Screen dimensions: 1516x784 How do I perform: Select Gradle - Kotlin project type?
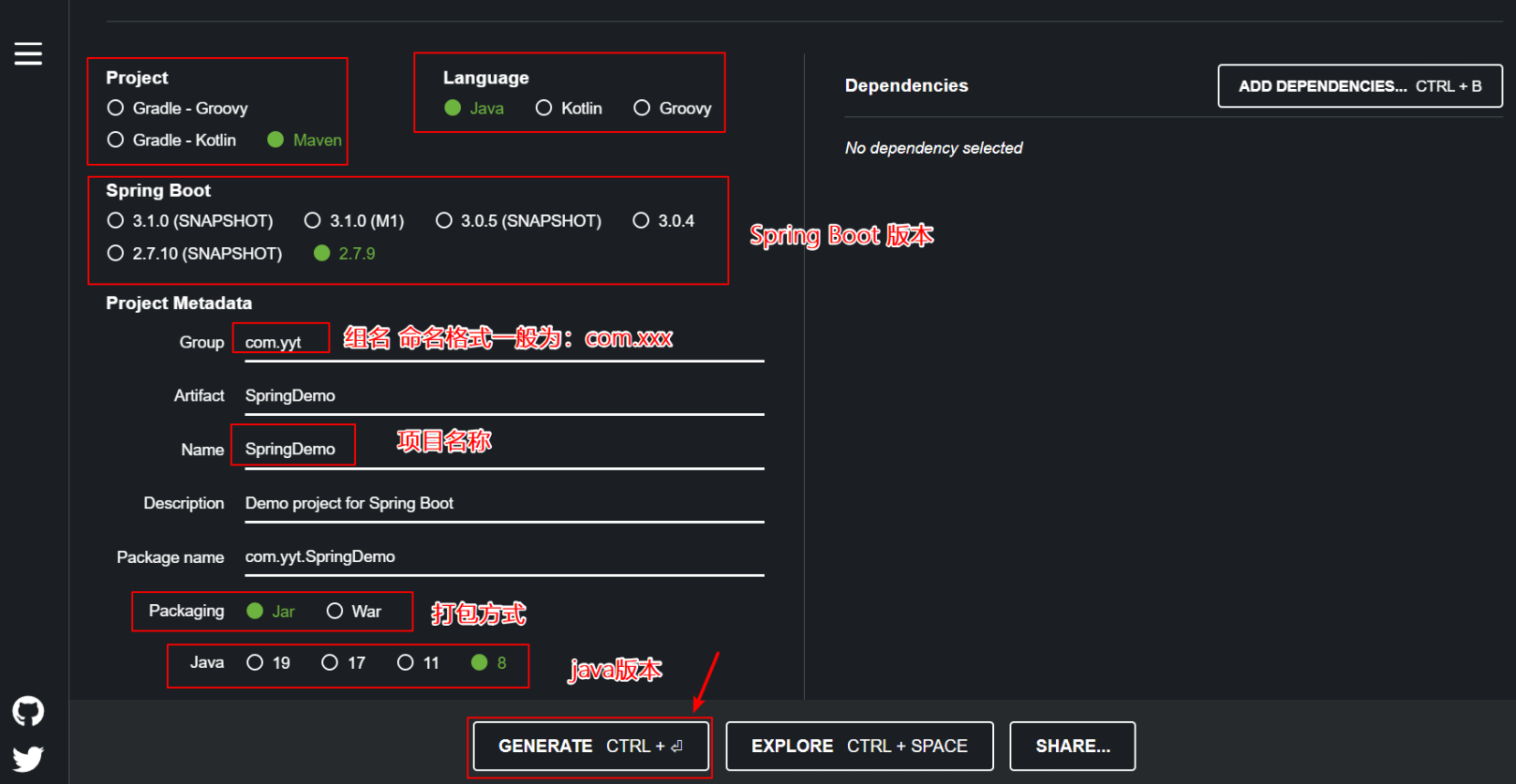172,140
